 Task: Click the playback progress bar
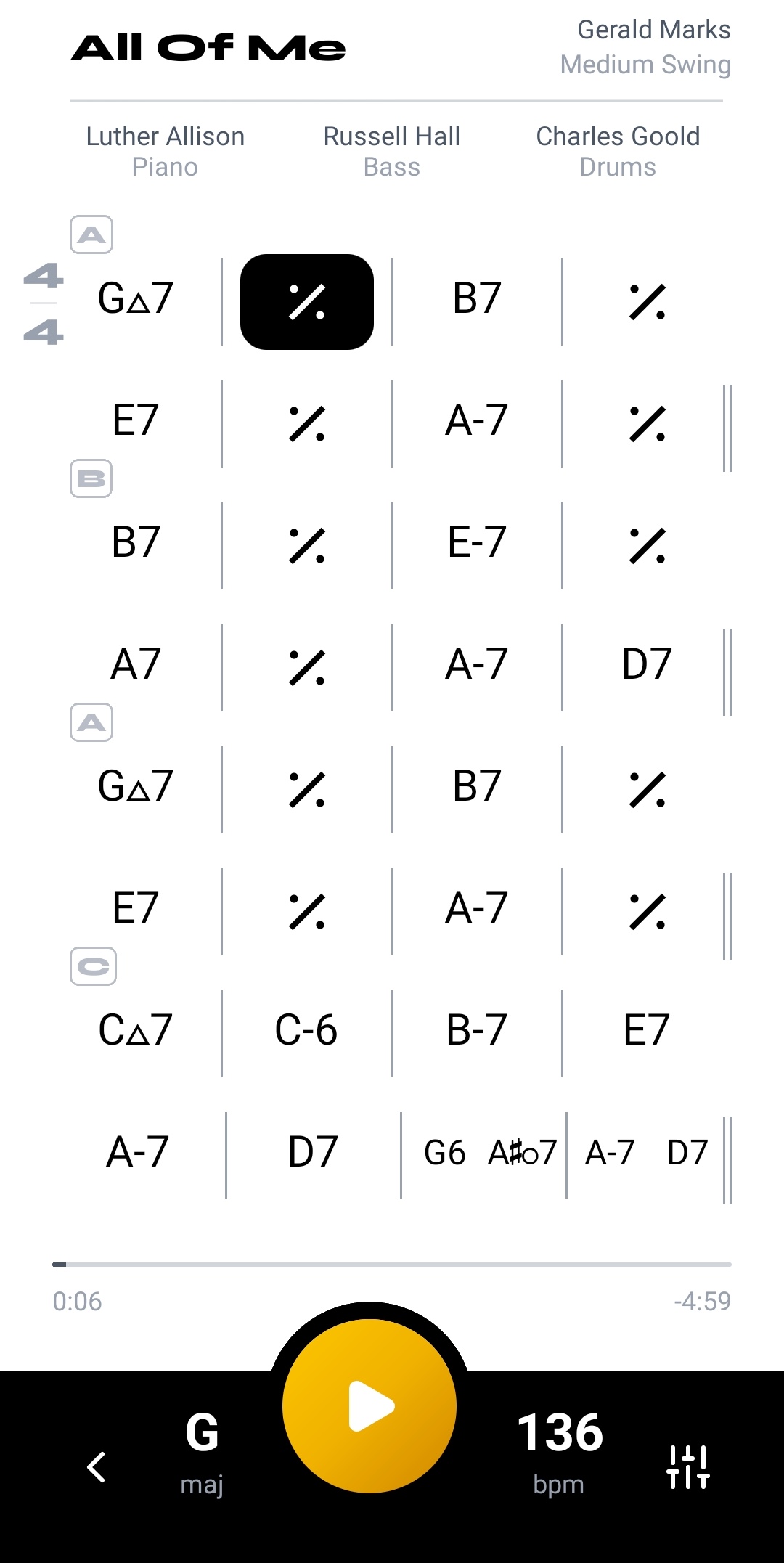[x=392, y=1265]
